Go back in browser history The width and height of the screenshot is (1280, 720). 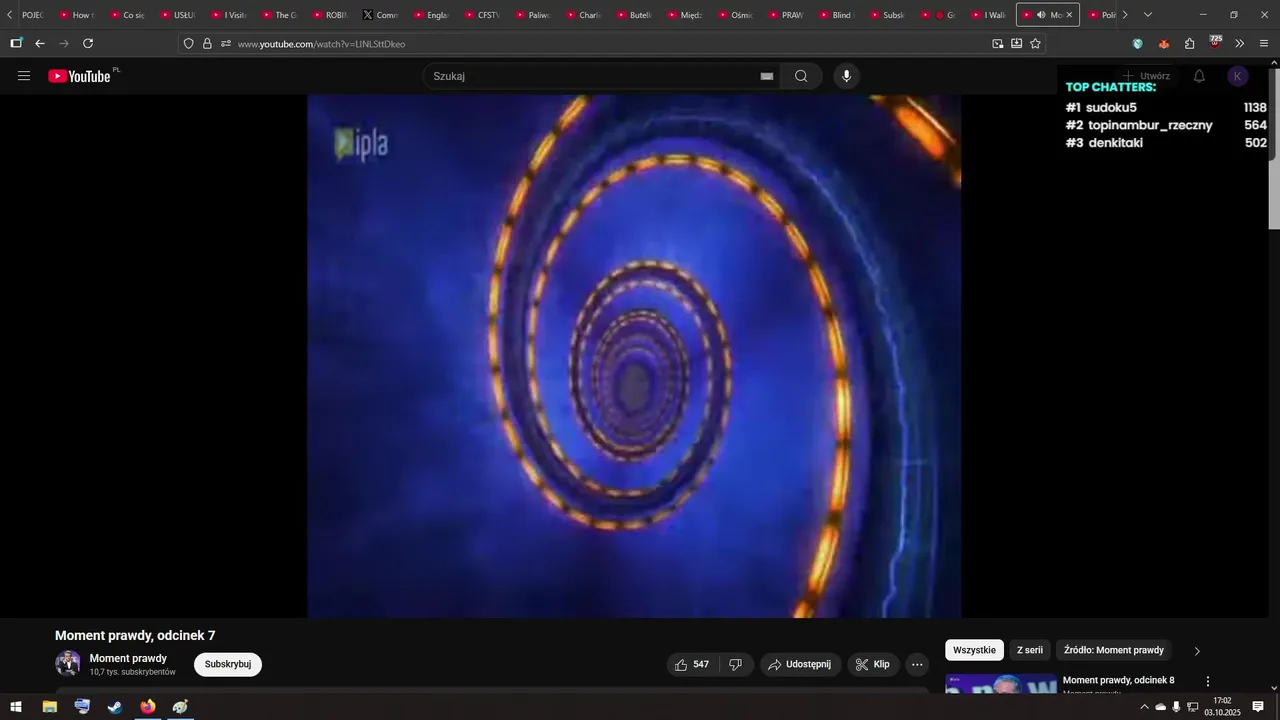tap(40, 44)
